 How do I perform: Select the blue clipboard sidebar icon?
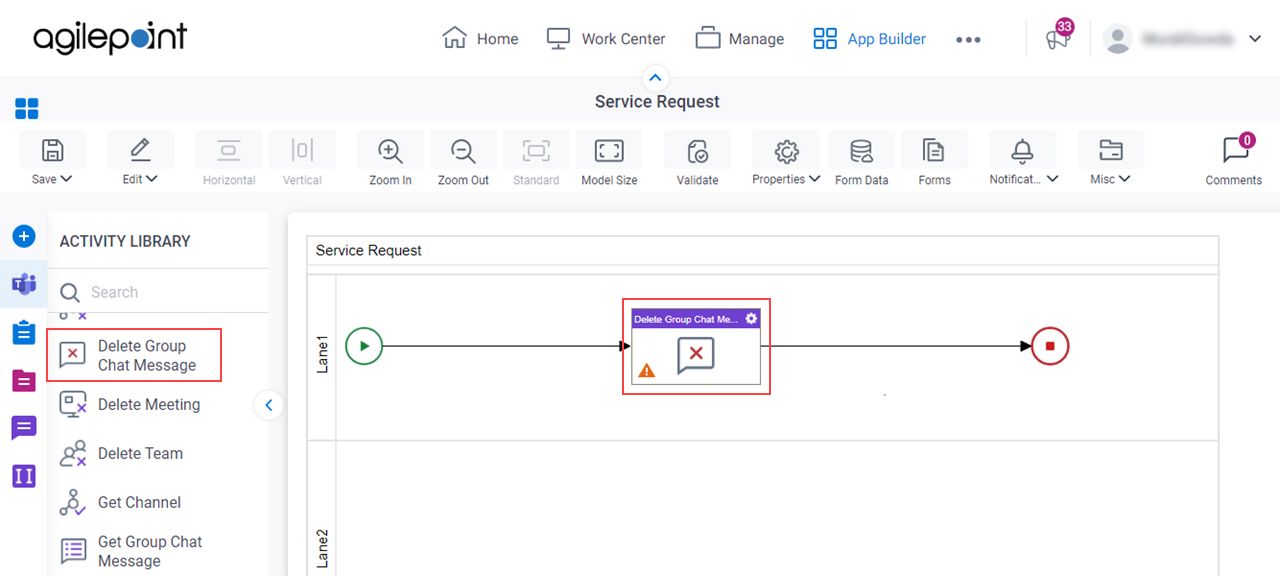click(x=24, y=332)
